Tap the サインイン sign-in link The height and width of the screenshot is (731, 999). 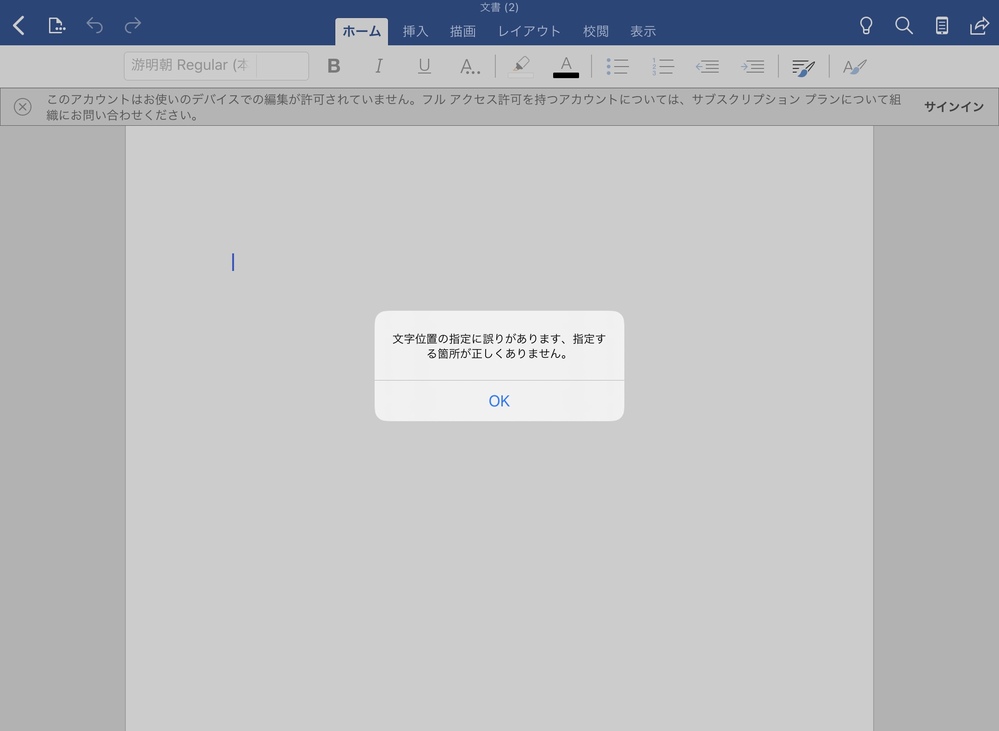953,107
